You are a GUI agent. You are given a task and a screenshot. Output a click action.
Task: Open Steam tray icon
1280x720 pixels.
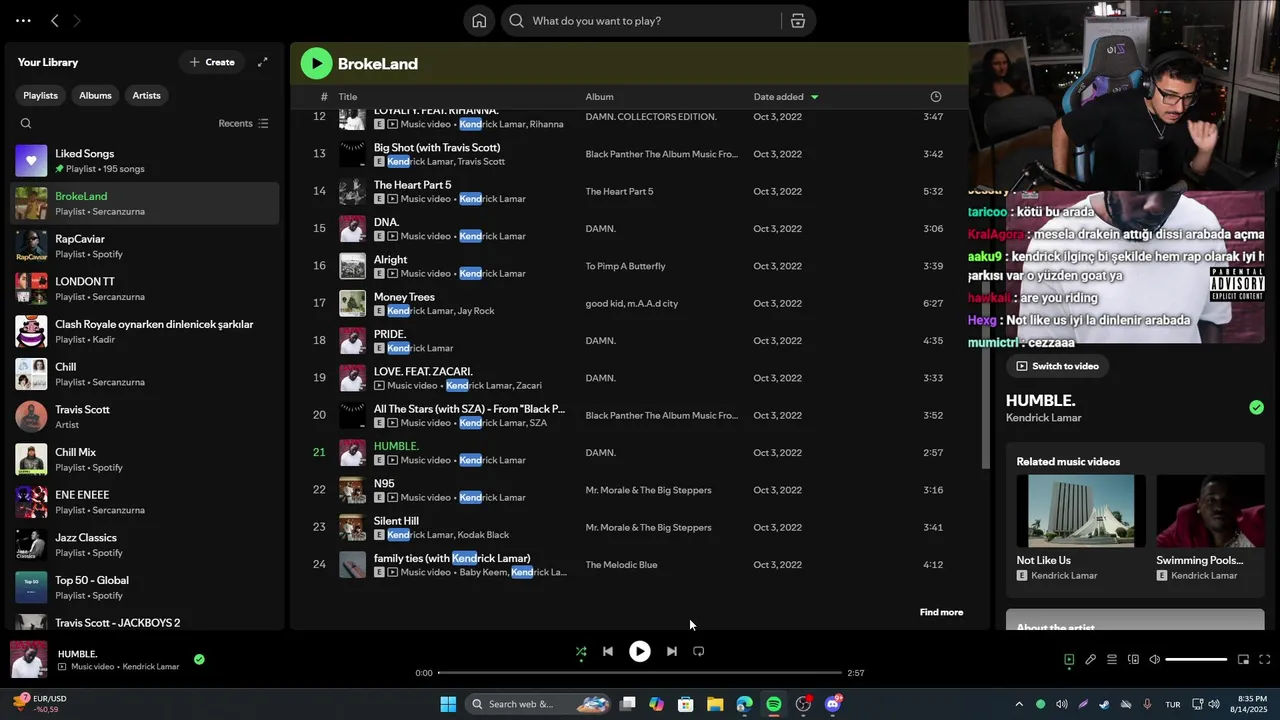point(1104,704)
